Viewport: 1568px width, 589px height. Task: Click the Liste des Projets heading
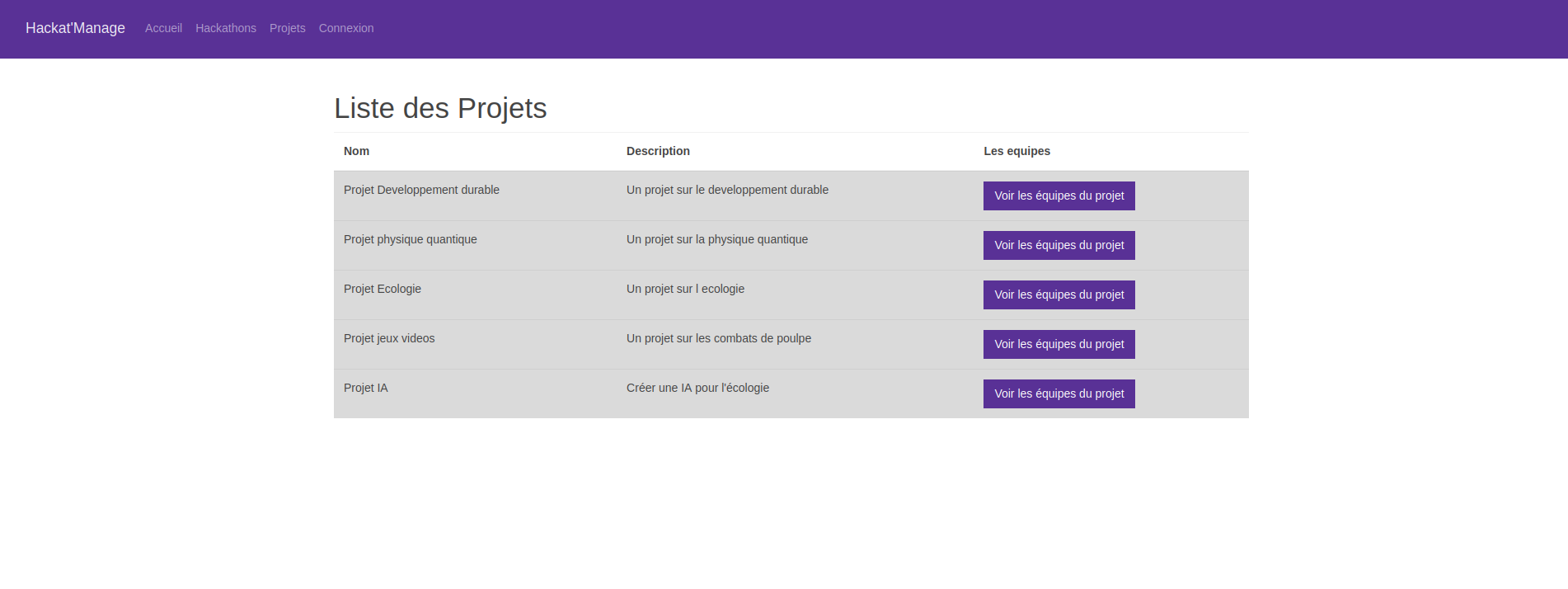440,108
